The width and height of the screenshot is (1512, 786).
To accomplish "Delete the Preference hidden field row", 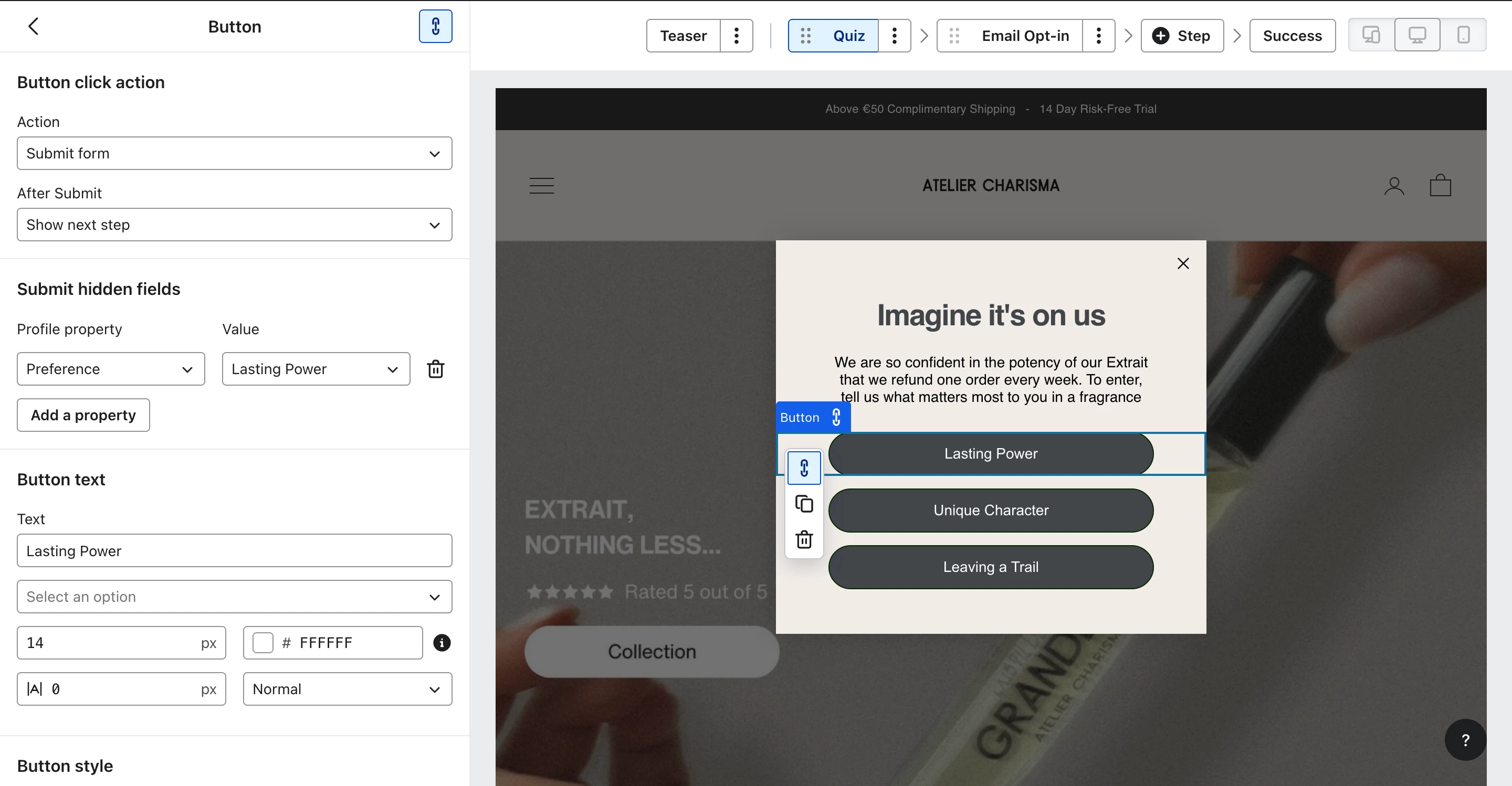I will (435, 369).
